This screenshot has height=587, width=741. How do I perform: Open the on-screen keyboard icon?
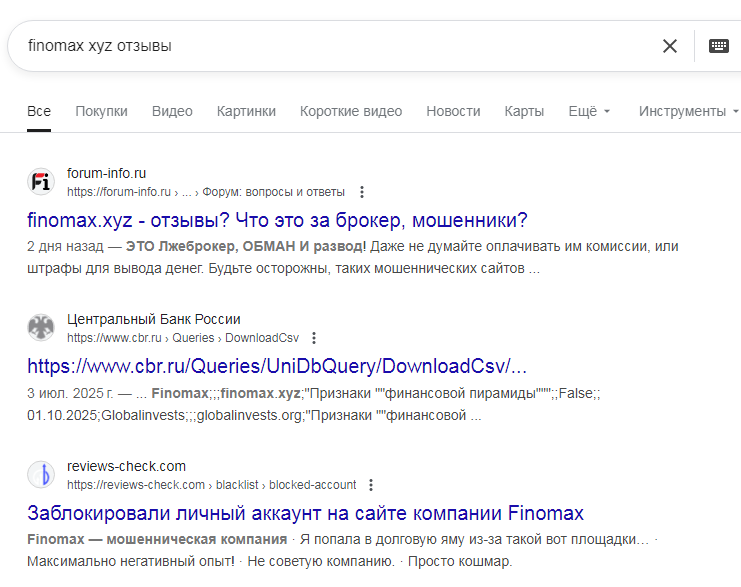coord(719,46)
